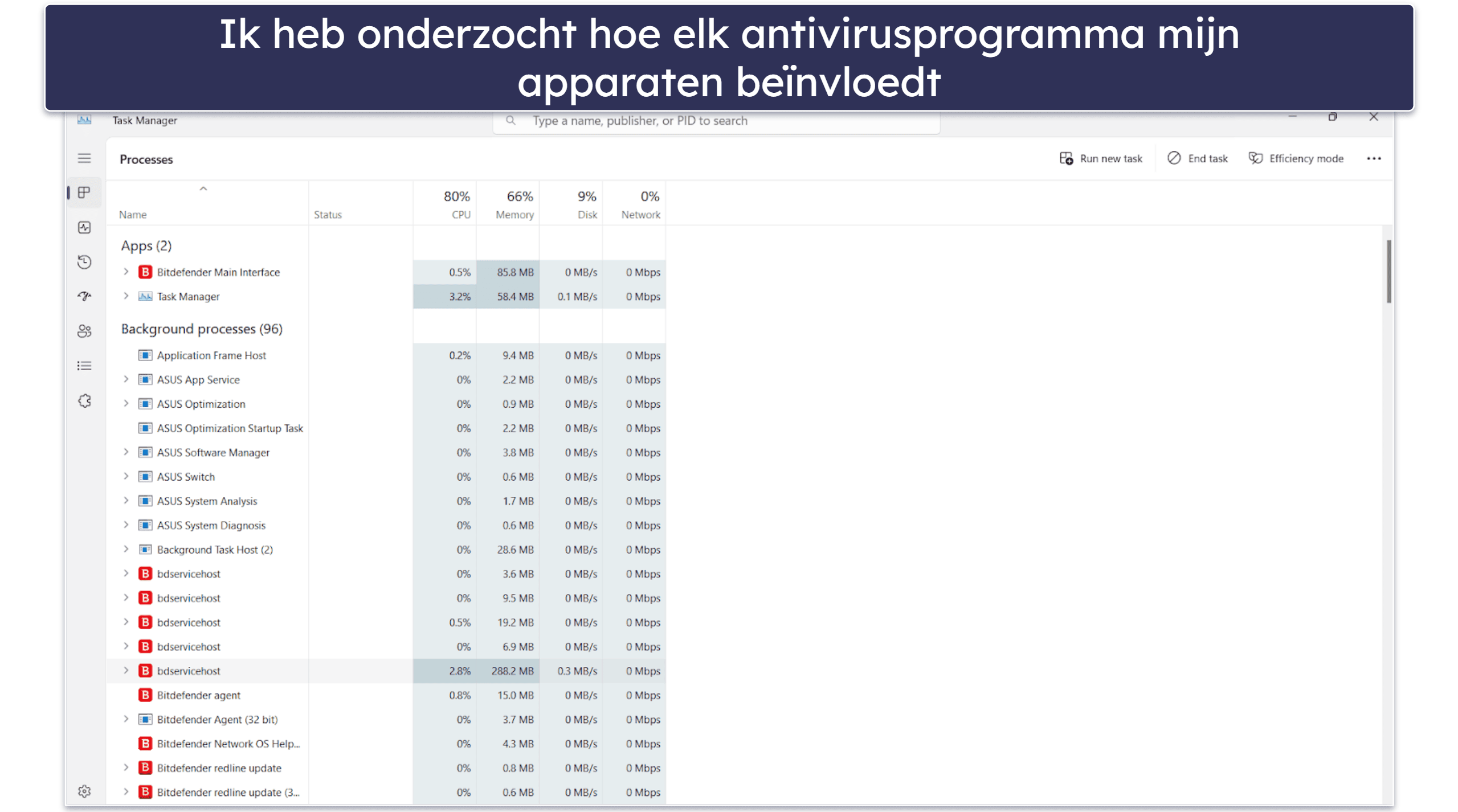1458x812 pixels.
Task: Click the Application Frame Host icon
Action: [145, 355]
